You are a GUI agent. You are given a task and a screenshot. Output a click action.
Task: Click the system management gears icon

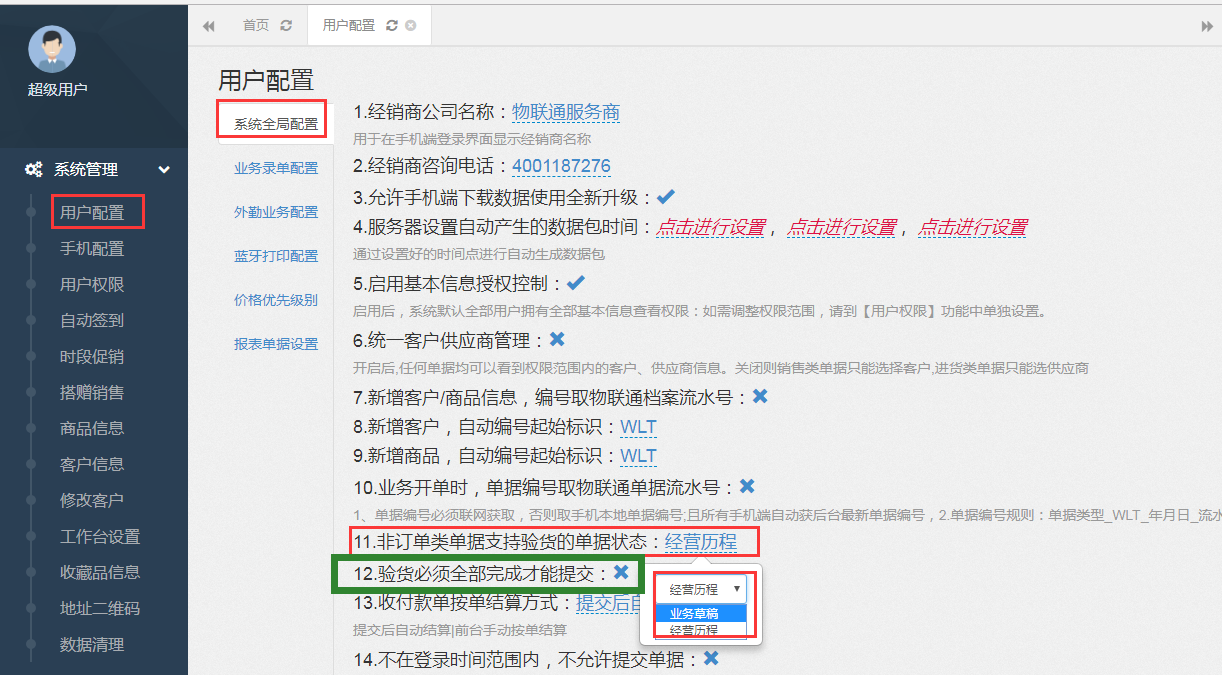pyautogui.click(x=33, y=170)
